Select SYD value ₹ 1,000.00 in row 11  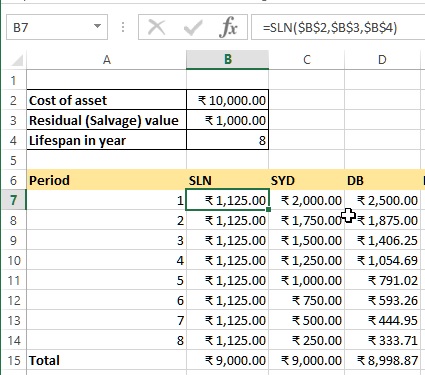point(307,280)
